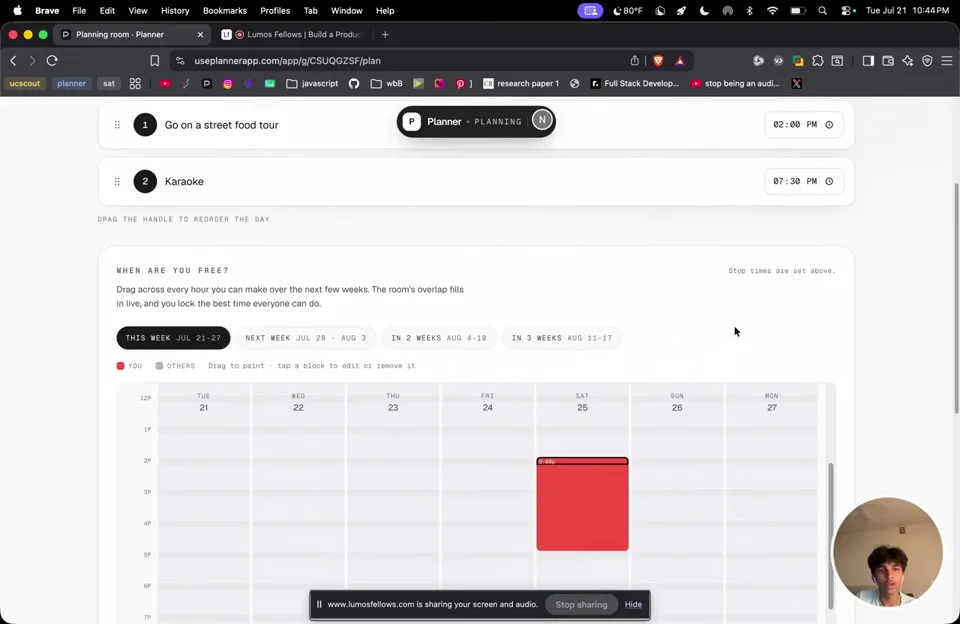Viewport: 960px width, 624px height.
Task: Click the back navigation arrow
Action: point(13,61)
